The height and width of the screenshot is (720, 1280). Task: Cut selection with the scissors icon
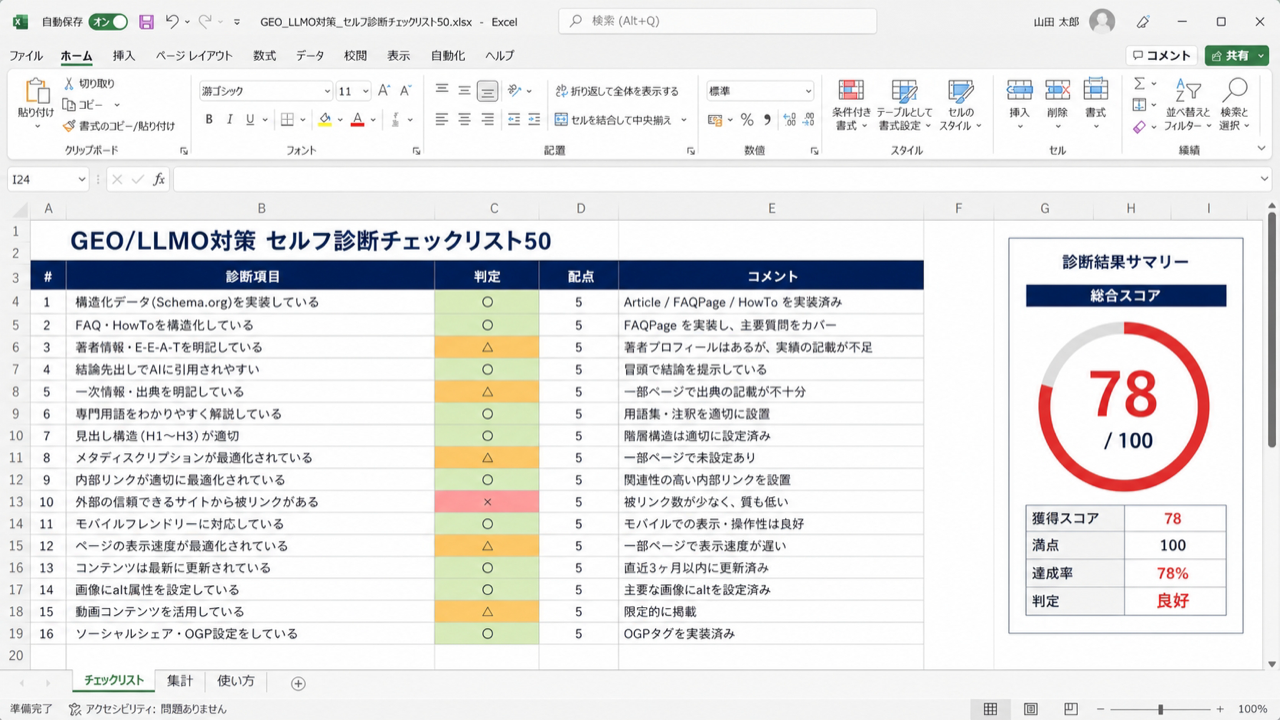(69, 84)
